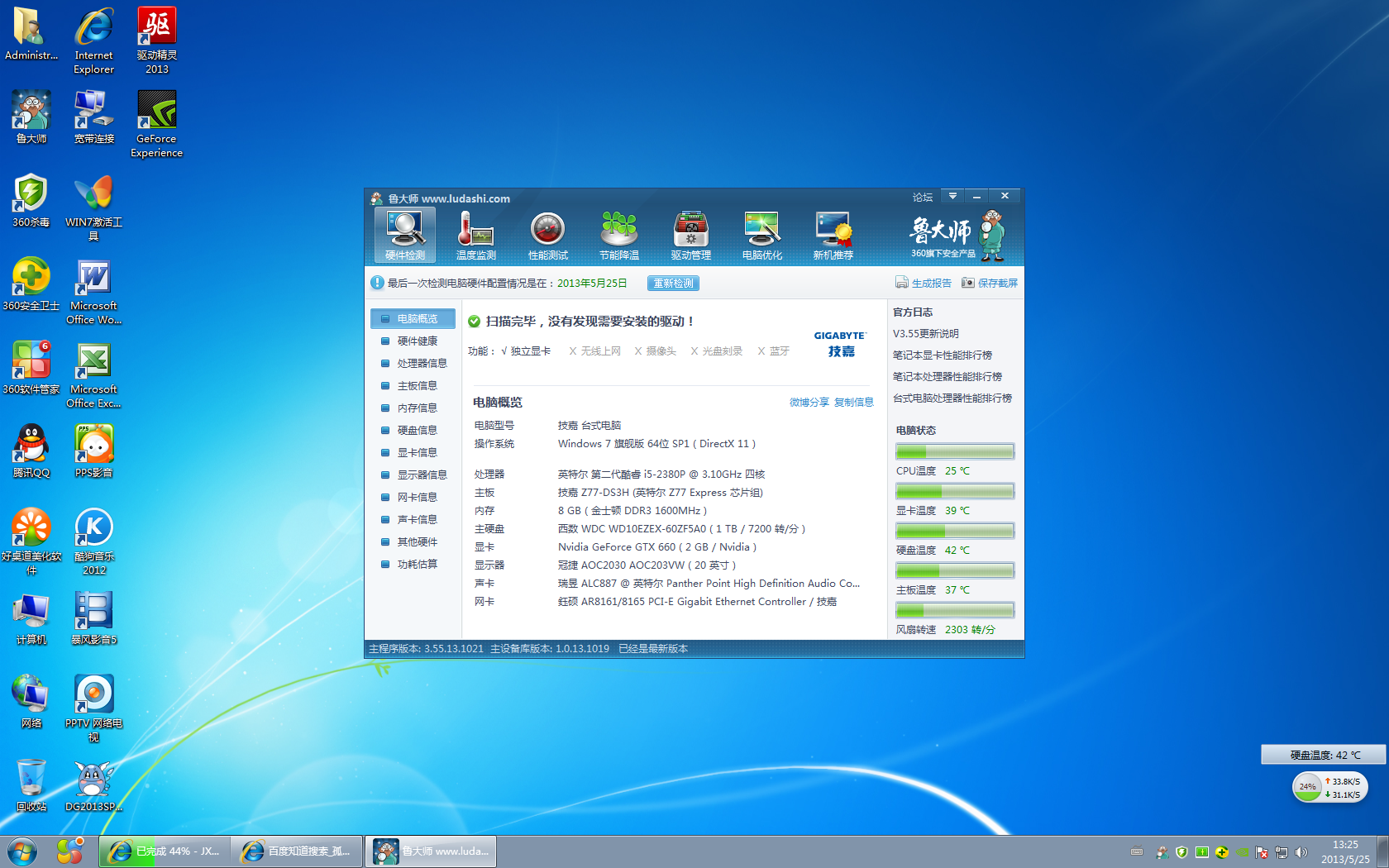This screenshot has height=868, width=1389.
Task: Open 暴风影音5 desktop icon
Action: (94, 618)
